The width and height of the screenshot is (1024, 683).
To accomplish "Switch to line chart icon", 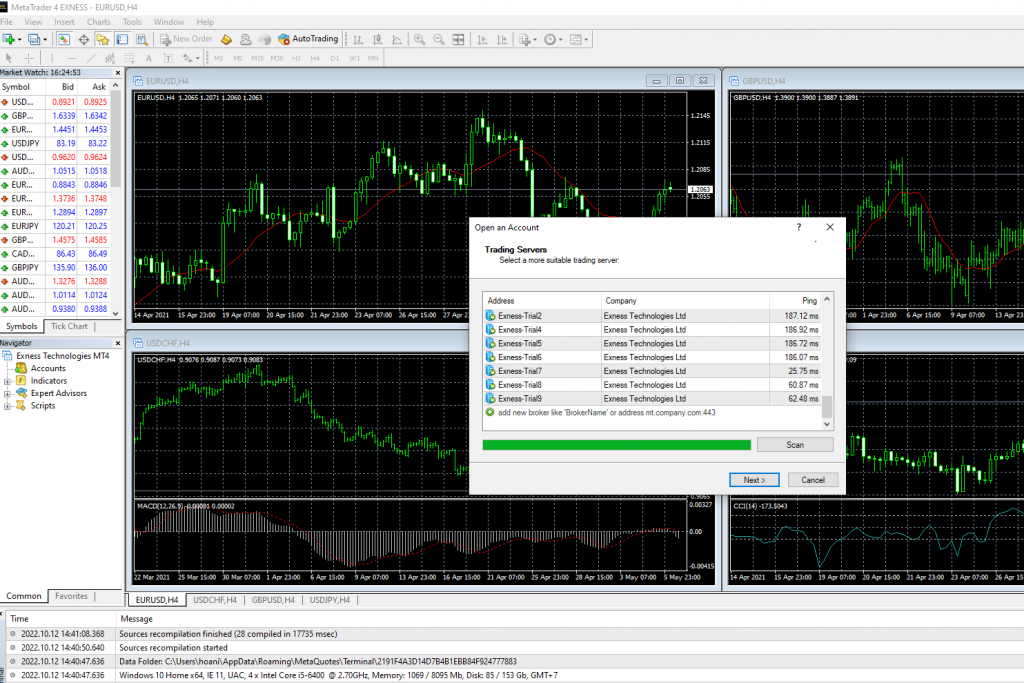I will pos(396,39).
